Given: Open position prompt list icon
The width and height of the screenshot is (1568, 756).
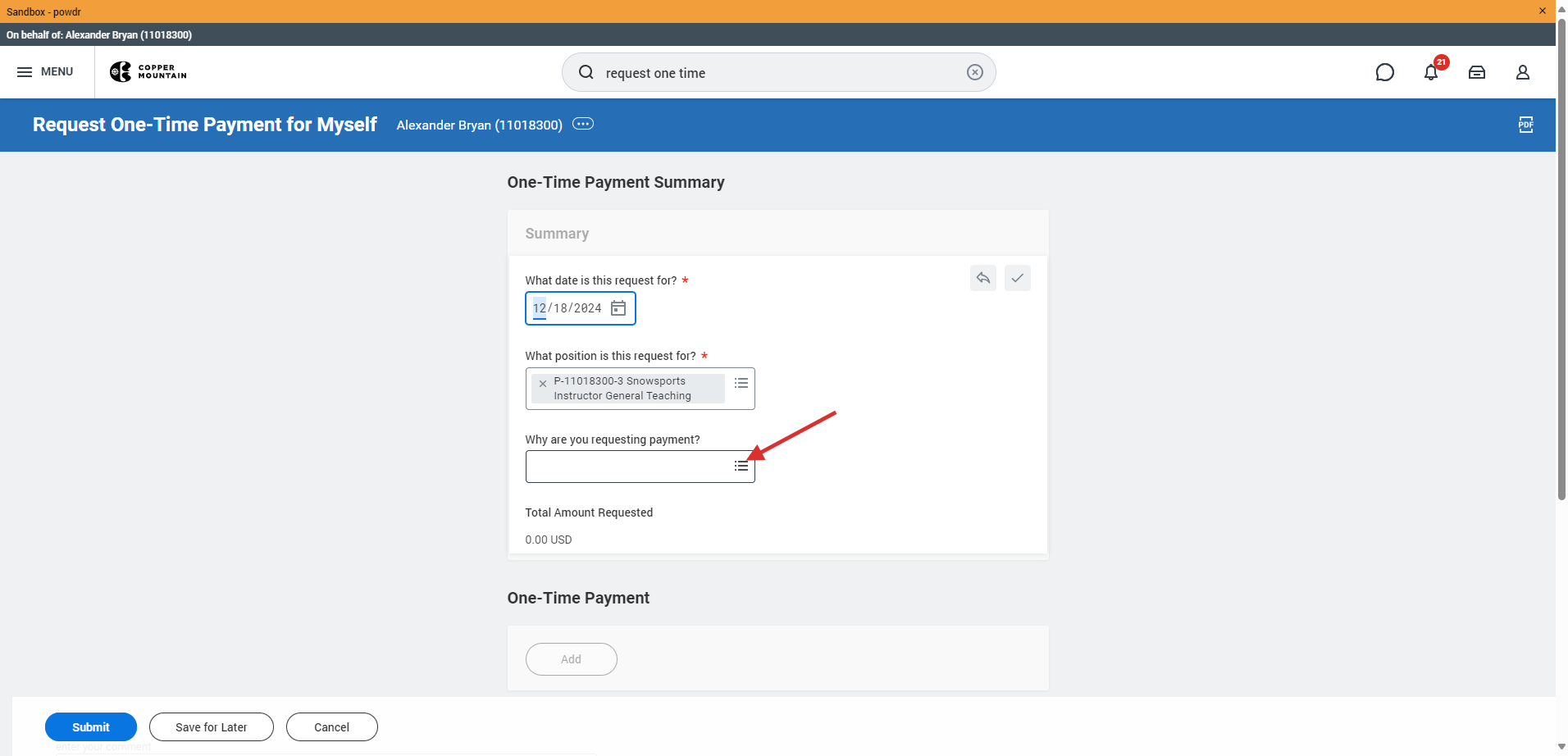Looking at the screenshot, I should point(741,383).
